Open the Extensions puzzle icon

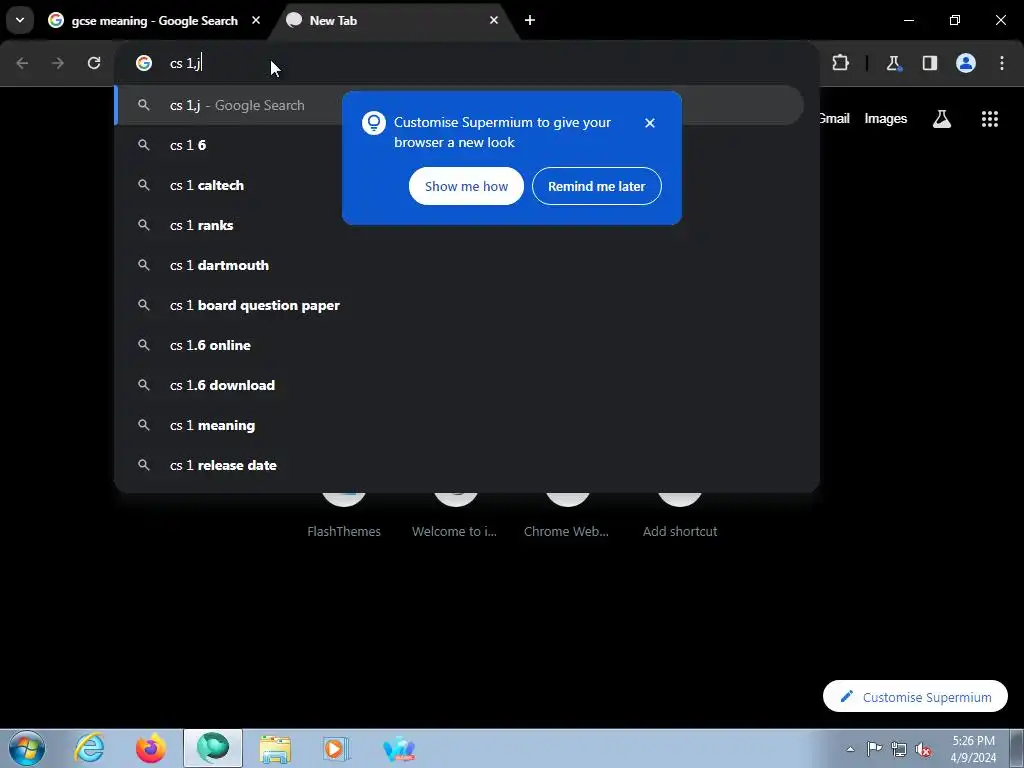[x=840, y=63]
